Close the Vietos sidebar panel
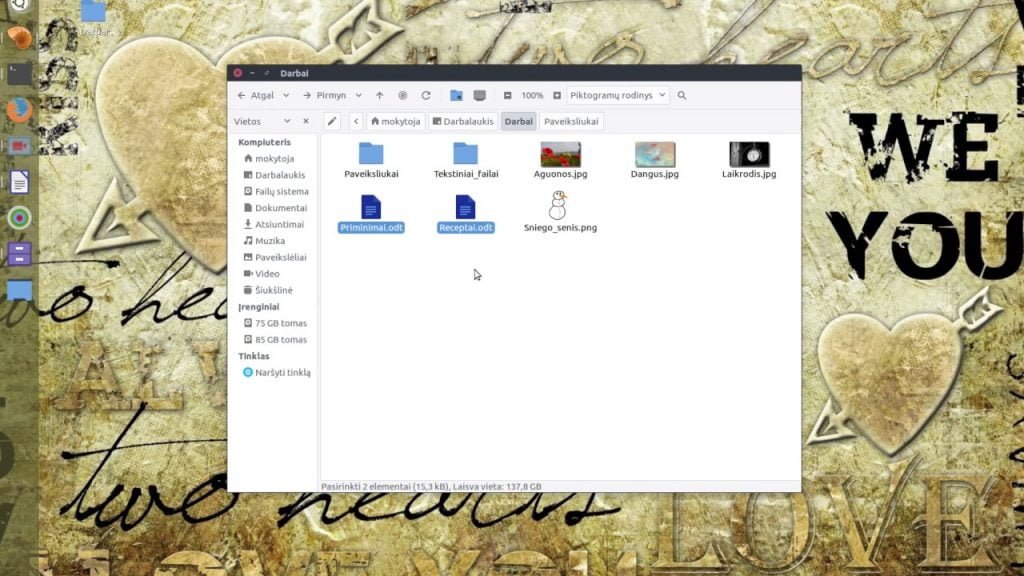Image resolution: width=1024 pixels, height=576 pixels. (x=306, y=121)
